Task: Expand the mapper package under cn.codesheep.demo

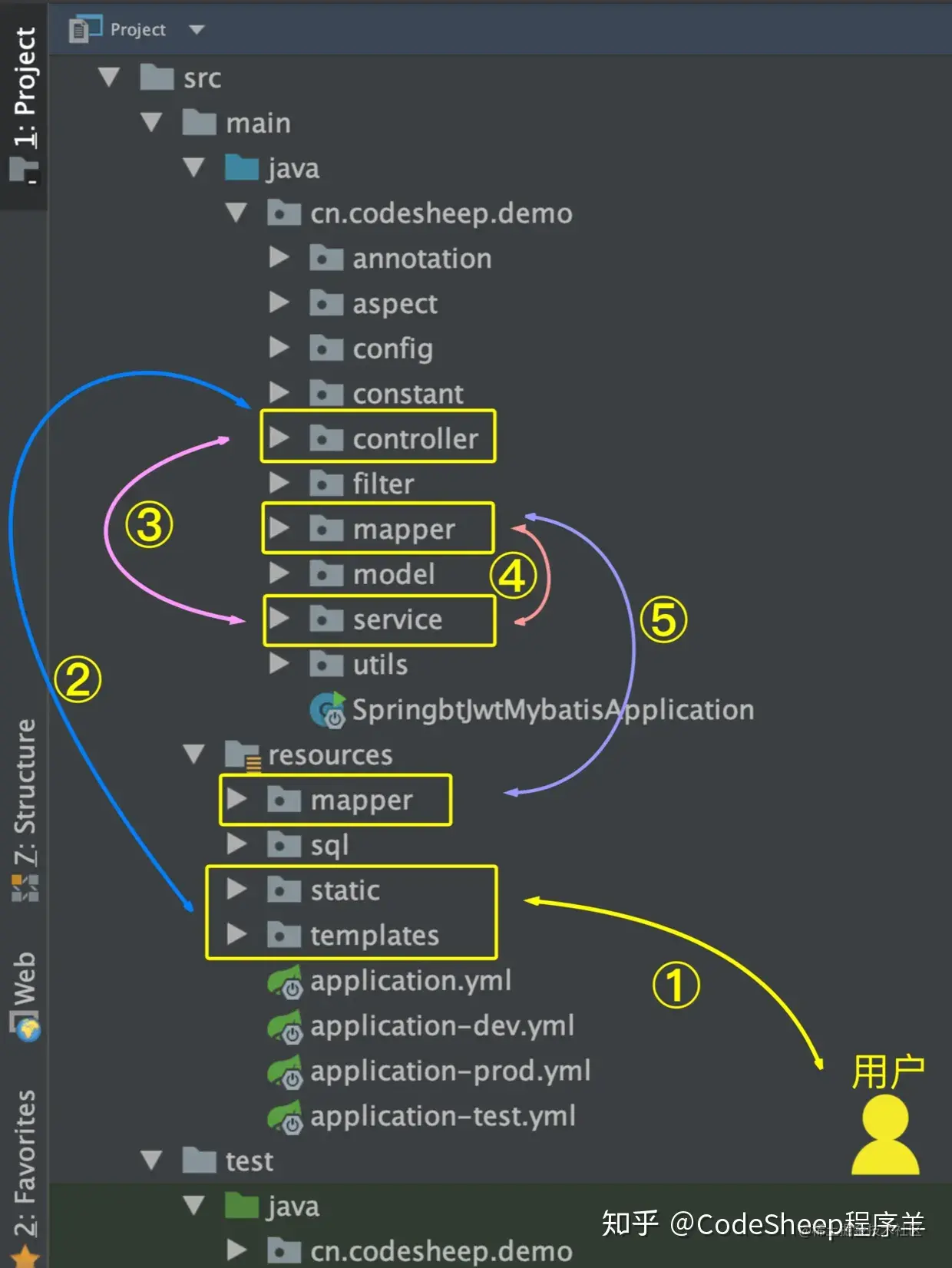Action: click(x=279, y=529)
